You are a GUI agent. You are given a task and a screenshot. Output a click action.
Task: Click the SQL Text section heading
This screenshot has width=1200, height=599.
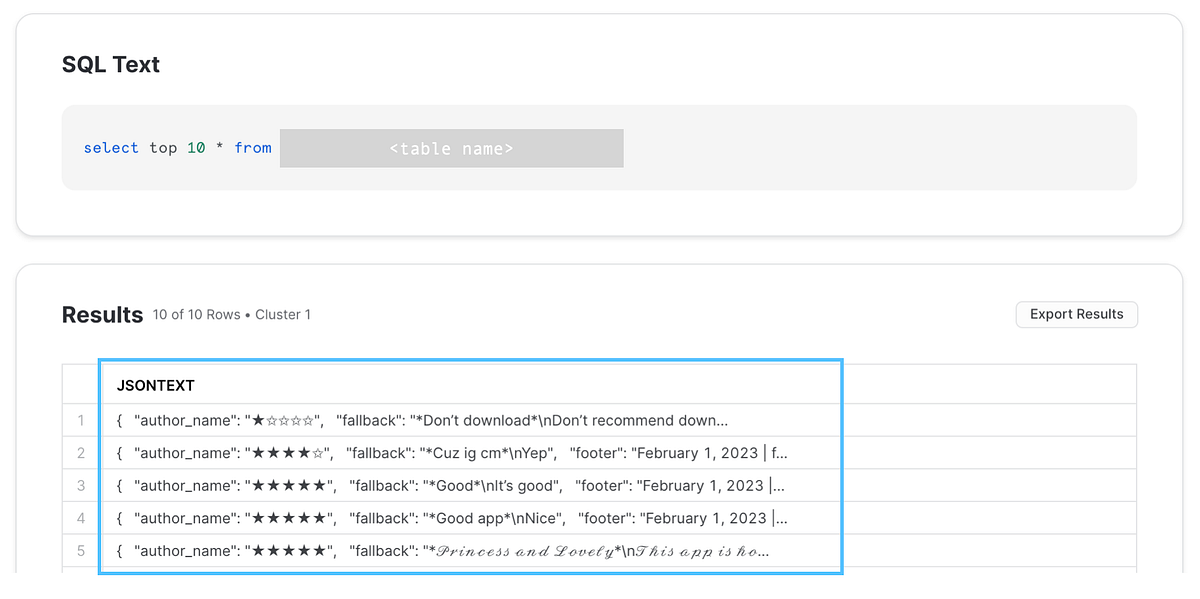(x=110, y=64)
